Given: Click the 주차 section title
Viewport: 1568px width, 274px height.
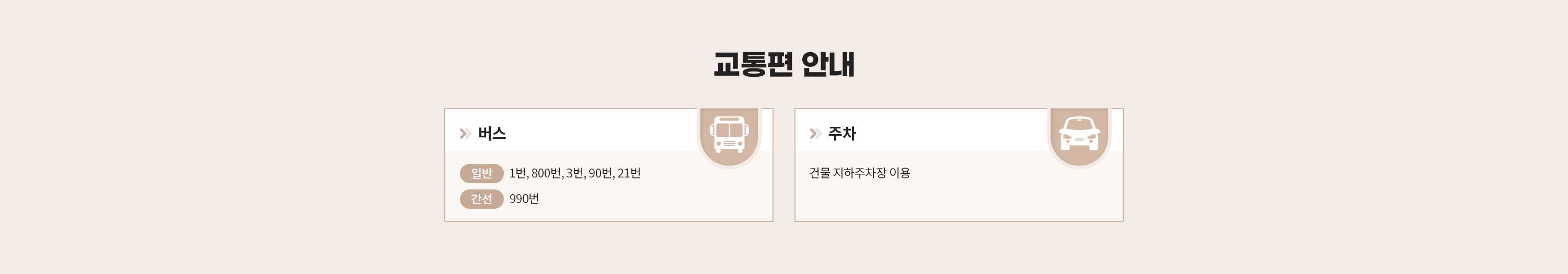Looking at the screenshot, I should [x=842, y=134].
